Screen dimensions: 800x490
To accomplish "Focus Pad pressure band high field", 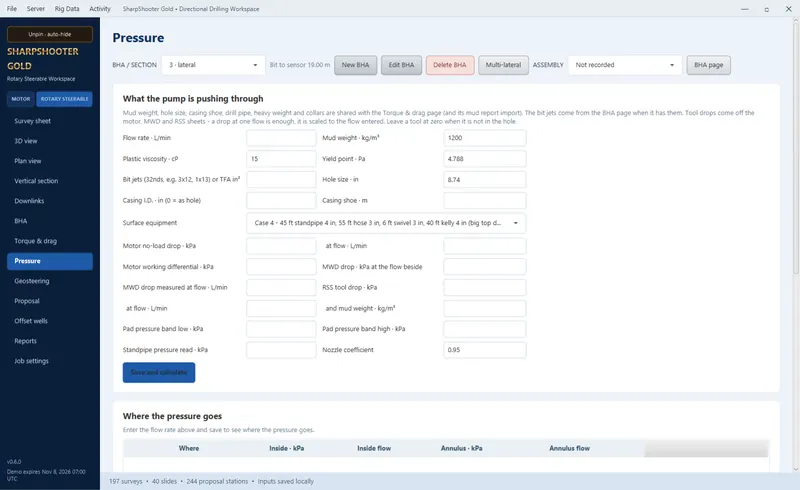I will [x=485, y=329].
